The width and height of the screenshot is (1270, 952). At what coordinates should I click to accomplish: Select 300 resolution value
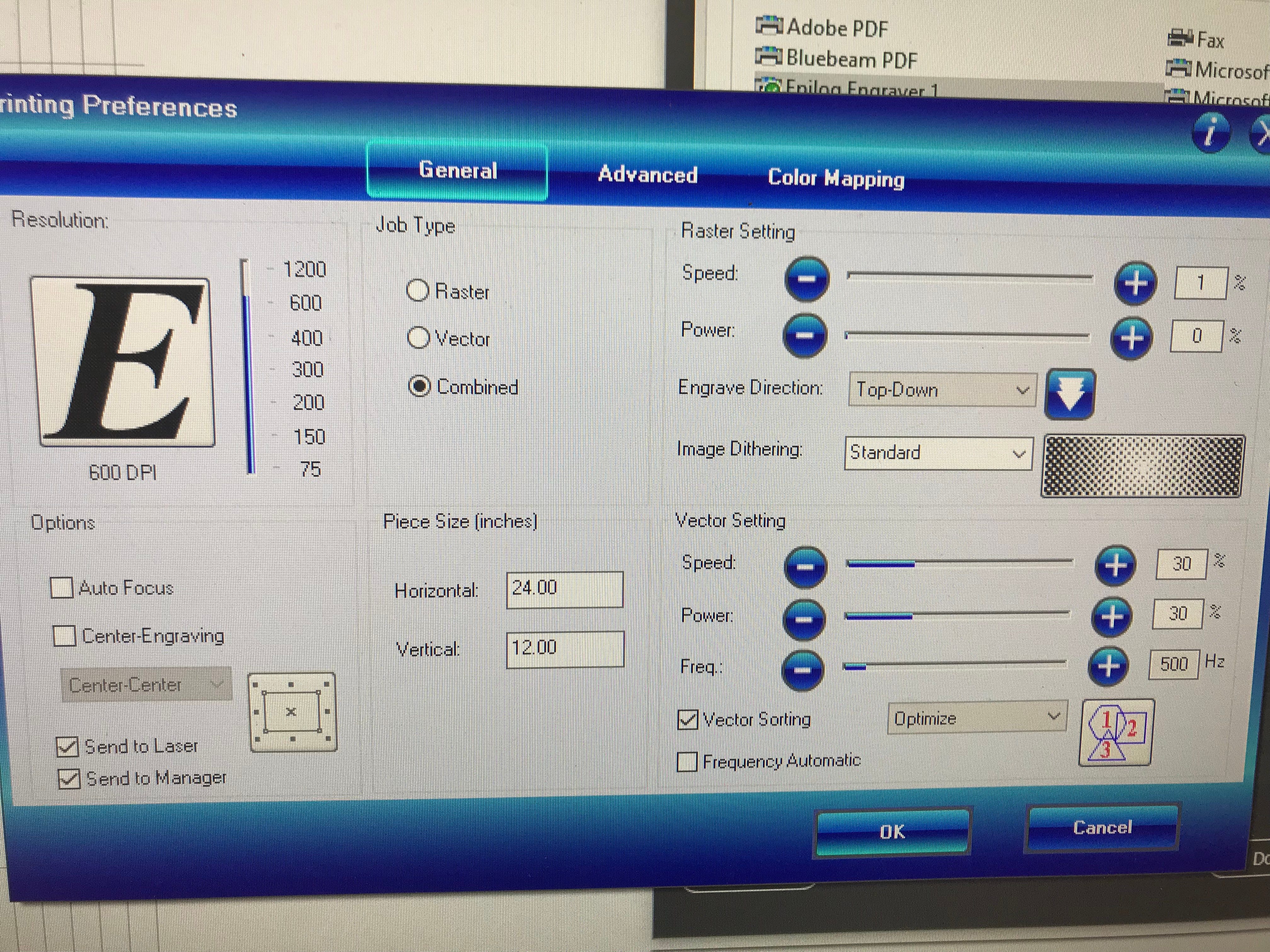click(x=308, y=369)
